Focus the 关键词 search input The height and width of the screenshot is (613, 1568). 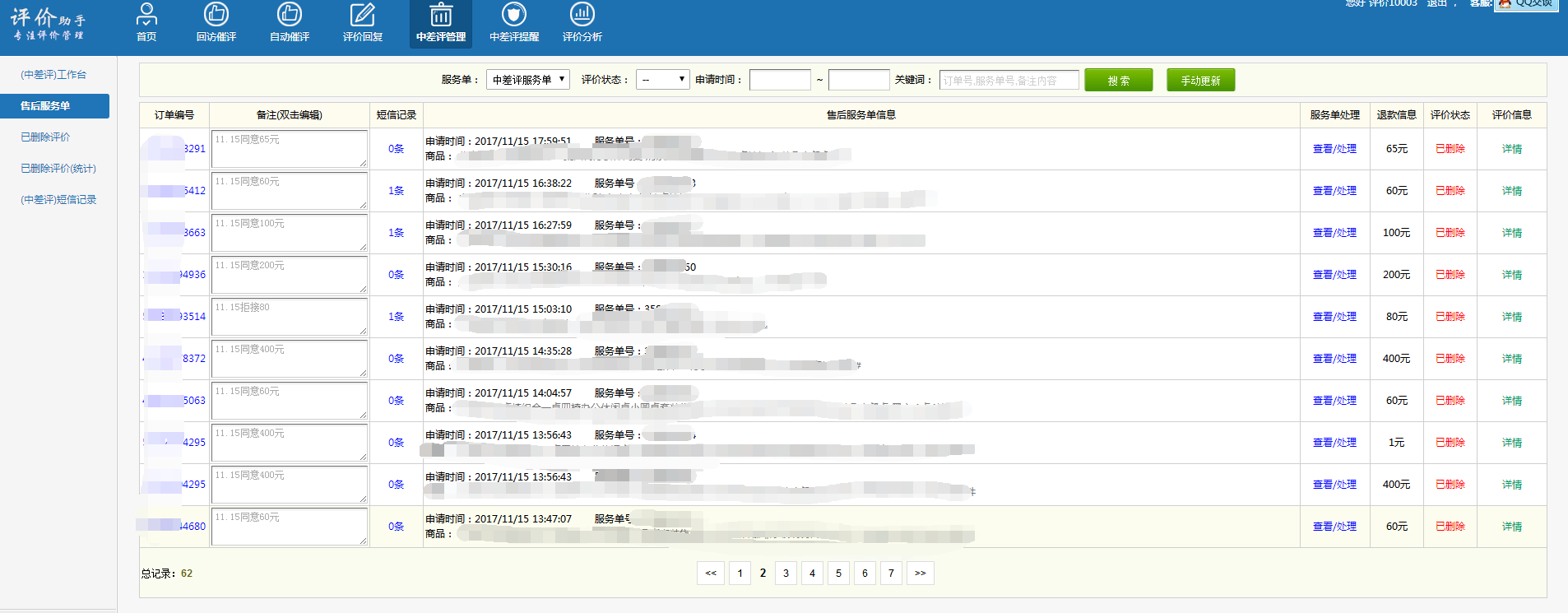click(1009, 80)
